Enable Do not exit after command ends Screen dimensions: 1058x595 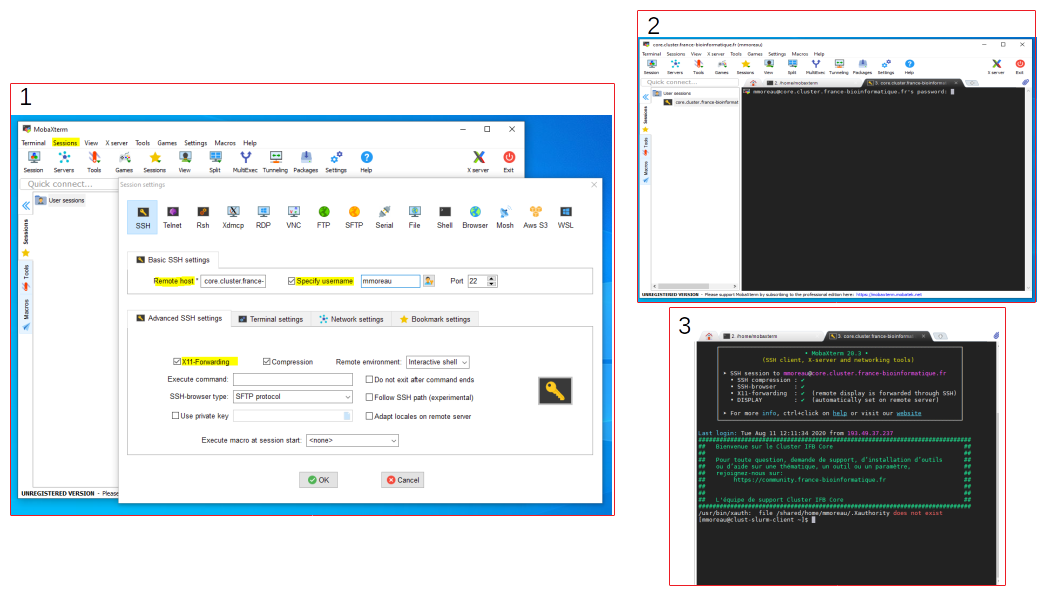369,379
